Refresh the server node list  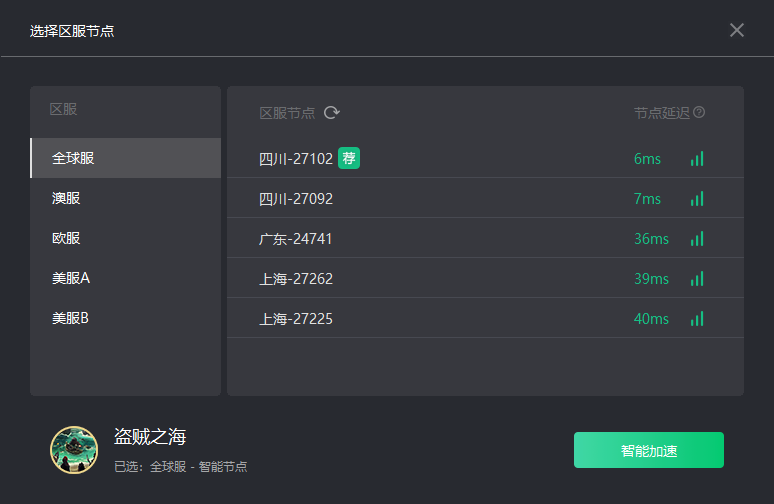tap(332, 112)
